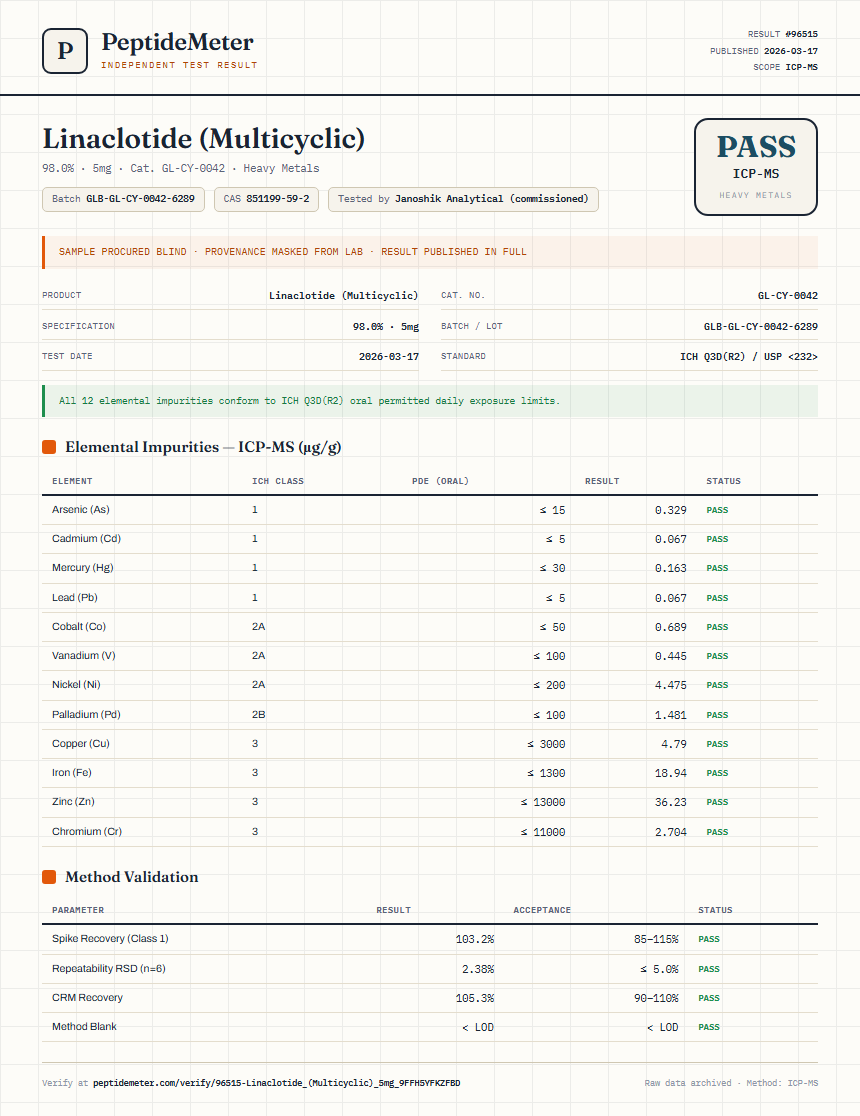Select the Copper result 4.79
The width and height of the screenshot is (860, 1116).
[x=674, y=744]
